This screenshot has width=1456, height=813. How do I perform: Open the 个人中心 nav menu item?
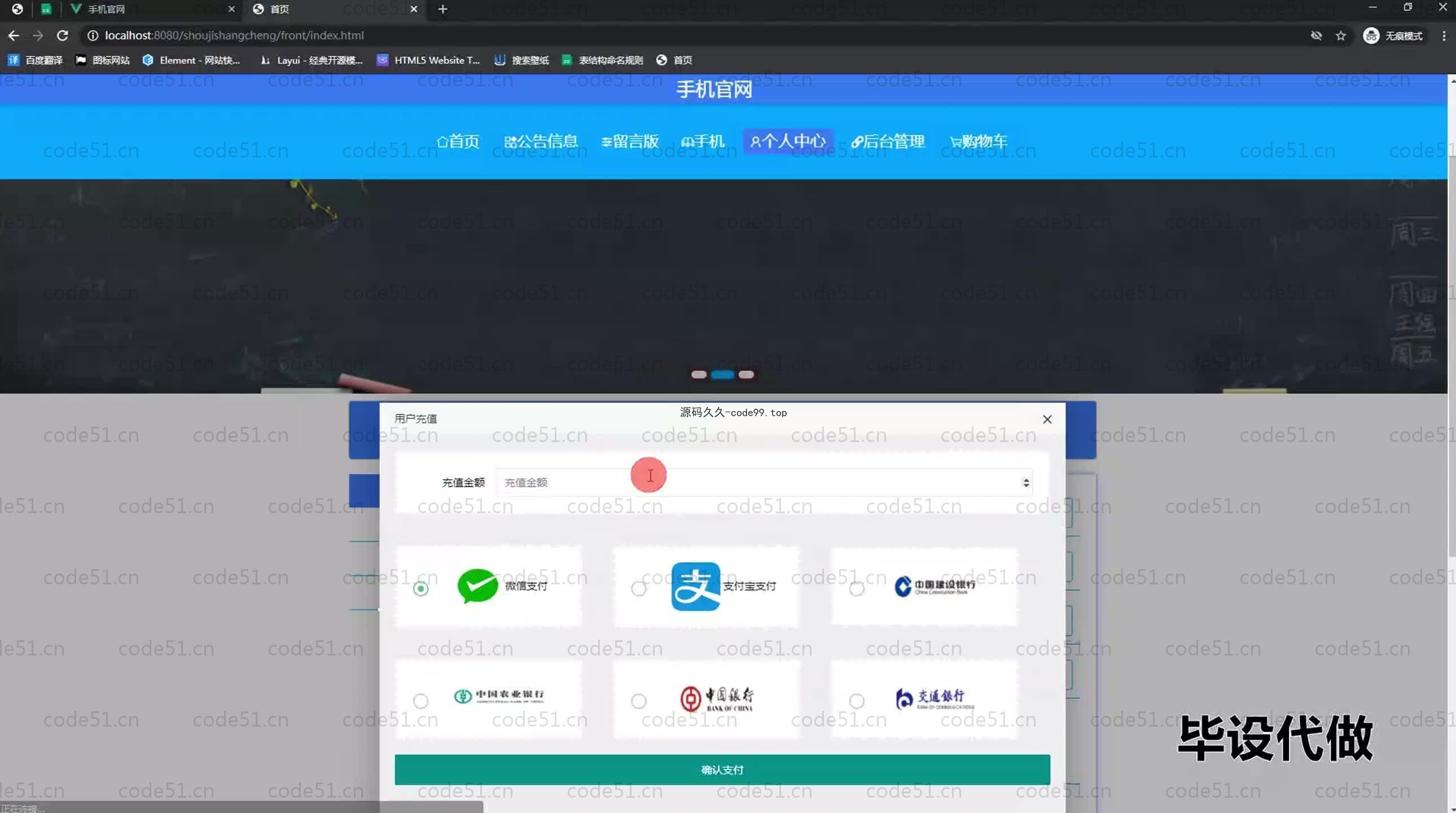pos(788,141)
